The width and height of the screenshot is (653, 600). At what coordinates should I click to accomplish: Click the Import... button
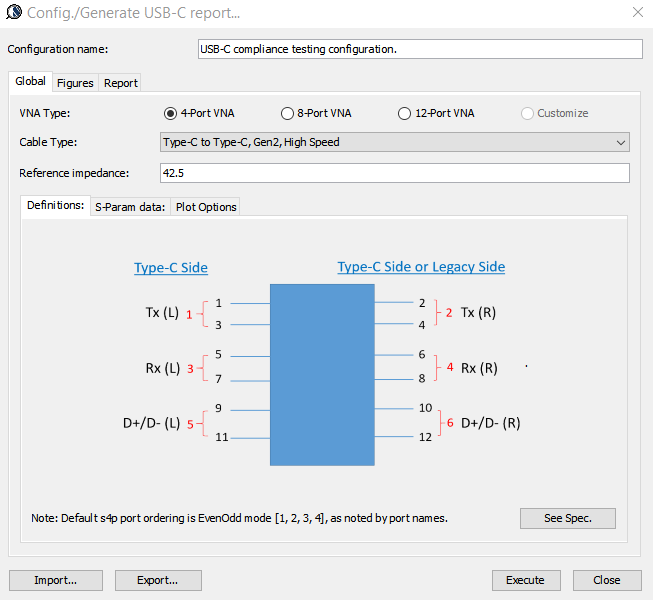[x=55, y=580]
